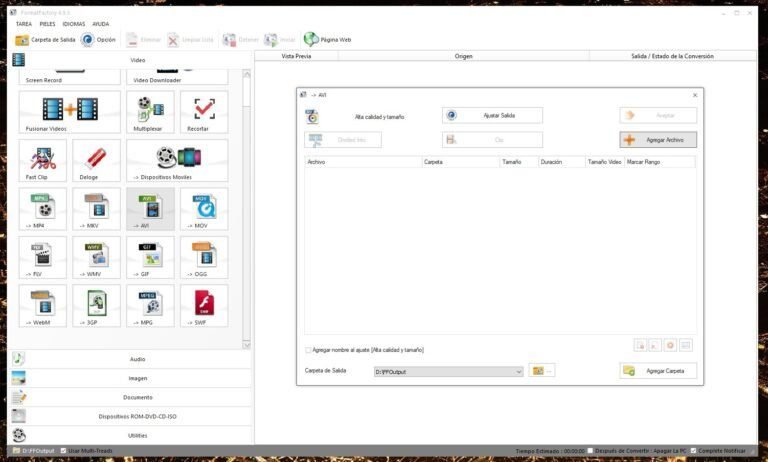Open Carpeta de Salida in the toolbar
Viewport: 768px width, 462px height.
[x=45, y=40]
